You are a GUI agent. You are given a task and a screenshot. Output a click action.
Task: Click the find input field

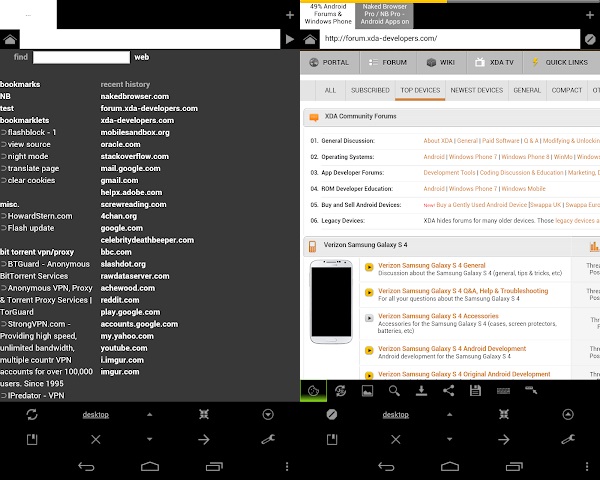pos(81,57)
